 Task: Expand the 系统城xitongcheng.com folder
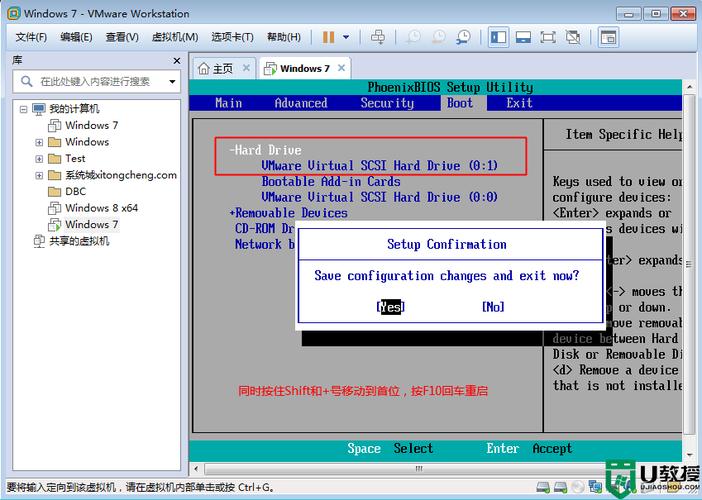pyautogui.click(x=39, y=175)
